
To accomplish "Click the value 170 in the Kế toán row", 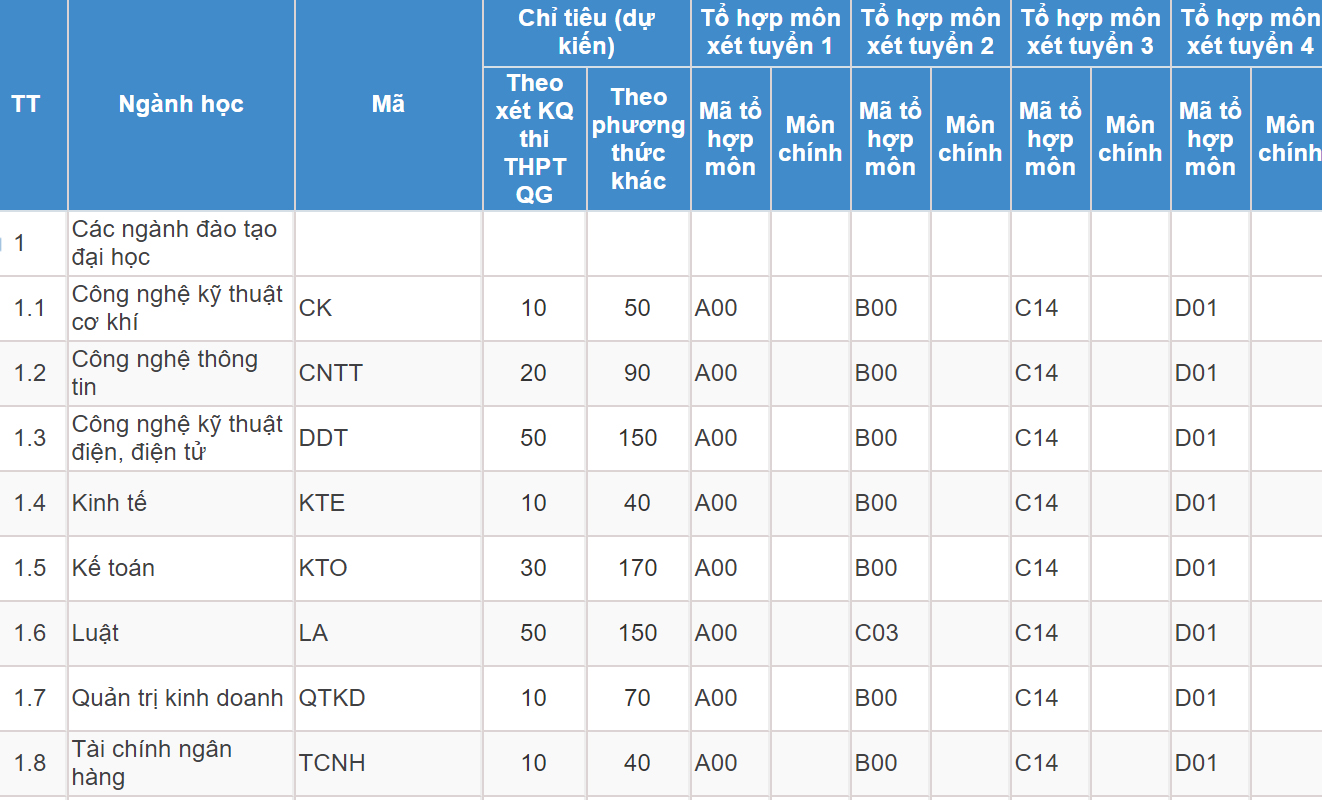I will click(637, 568).
